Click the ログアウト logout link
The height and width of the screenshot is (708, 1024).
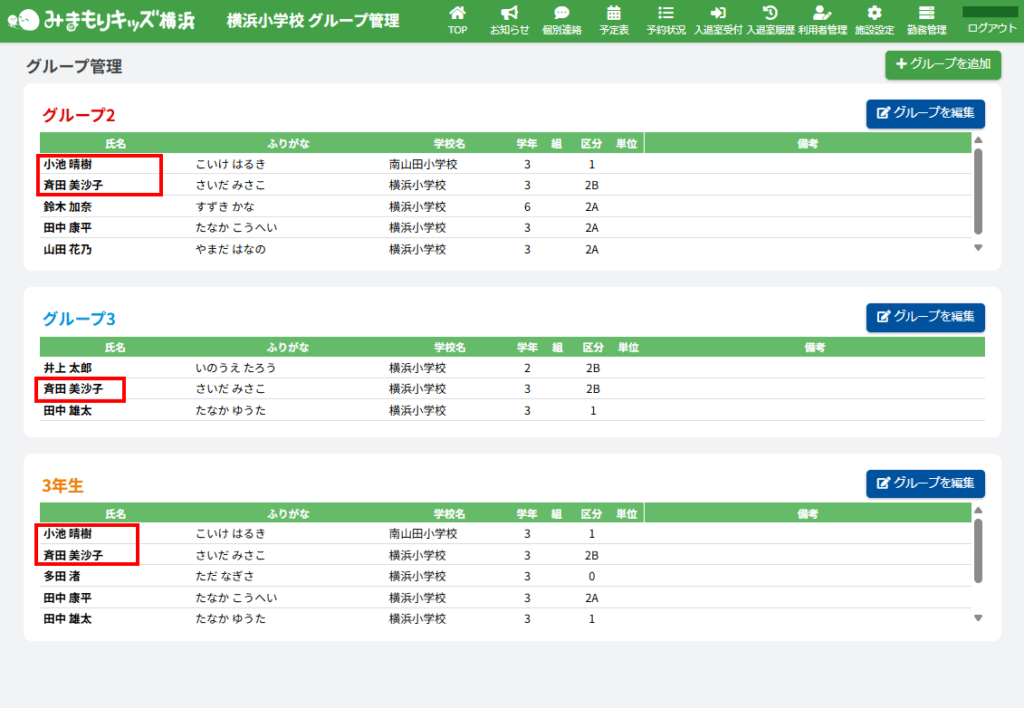[991, 29]
